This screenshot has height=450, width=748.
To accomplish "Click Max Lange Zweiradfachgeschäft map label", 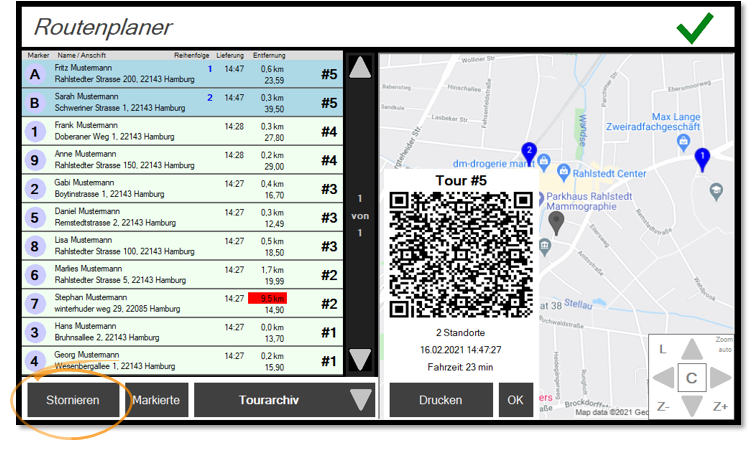I will coord(653,122).
